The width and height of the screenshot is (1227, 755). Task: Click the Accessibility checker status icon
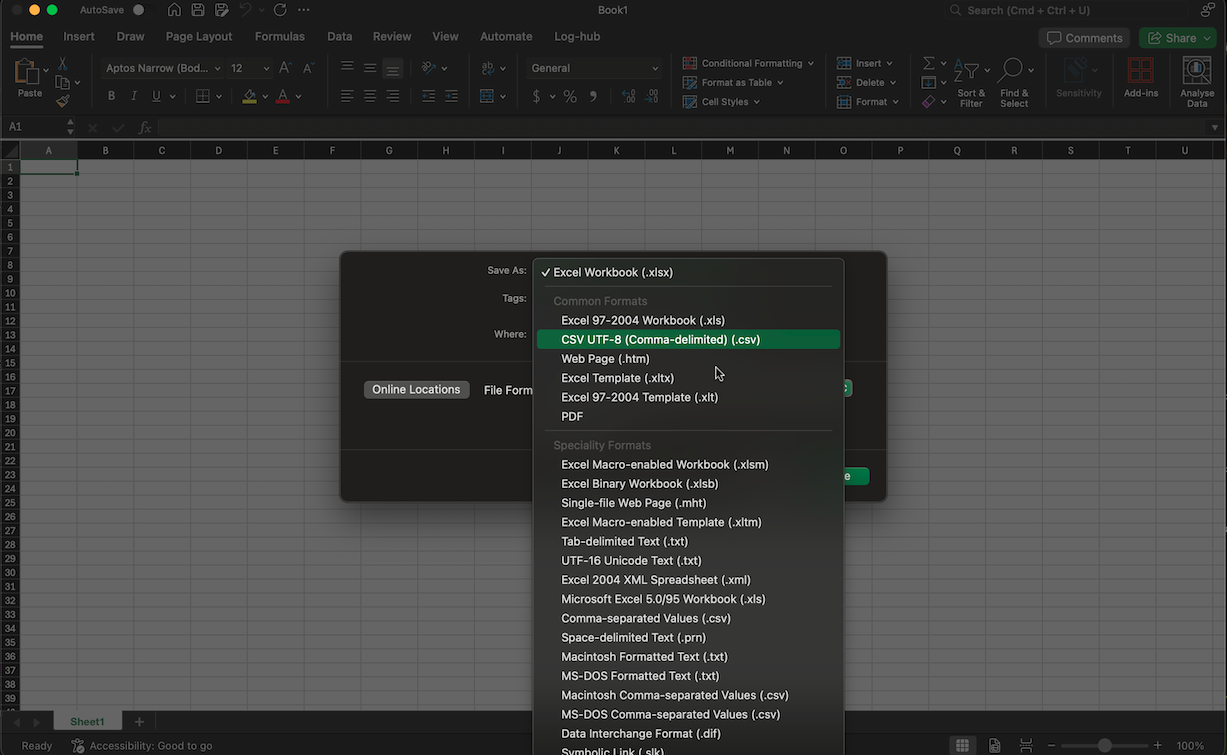[x=78, y=746]
